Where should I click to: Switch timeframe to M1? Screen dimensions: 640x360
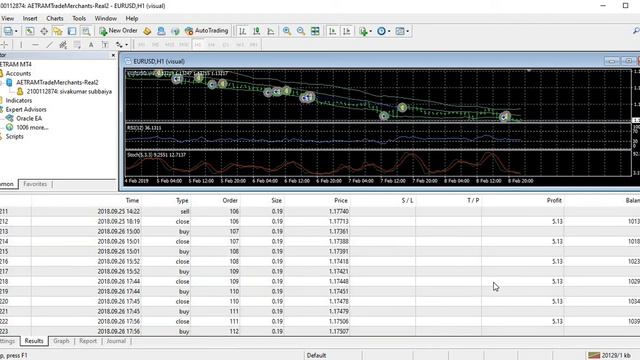pos(141,44)
